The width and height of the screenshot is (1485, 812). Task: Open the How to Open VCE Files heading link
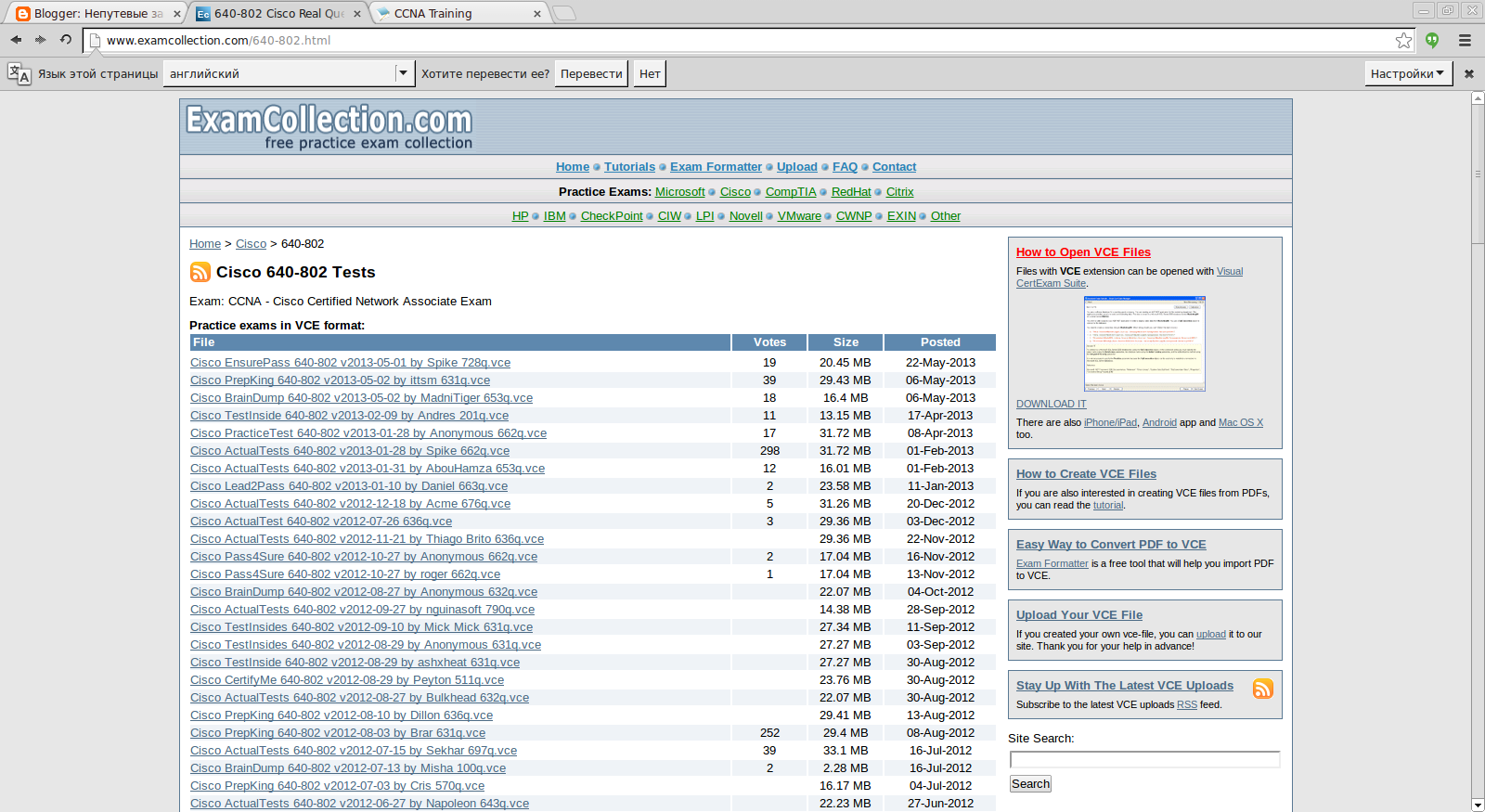pyautogui.click(x=1083, y=252)
